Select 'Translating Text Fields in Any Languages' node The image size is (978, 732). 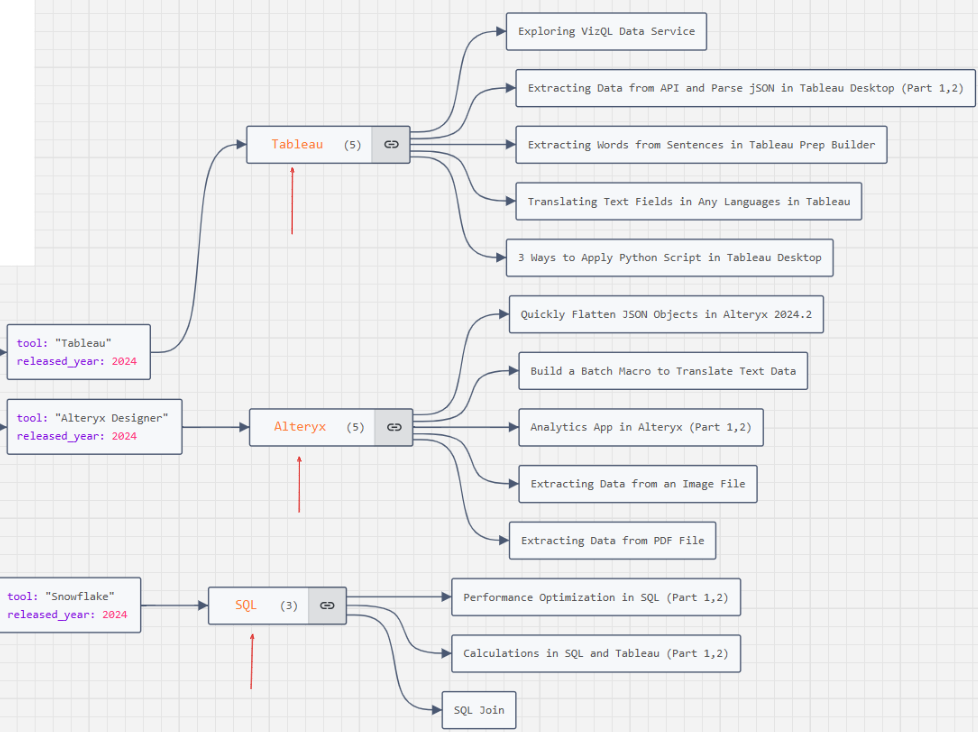point(689,201)
